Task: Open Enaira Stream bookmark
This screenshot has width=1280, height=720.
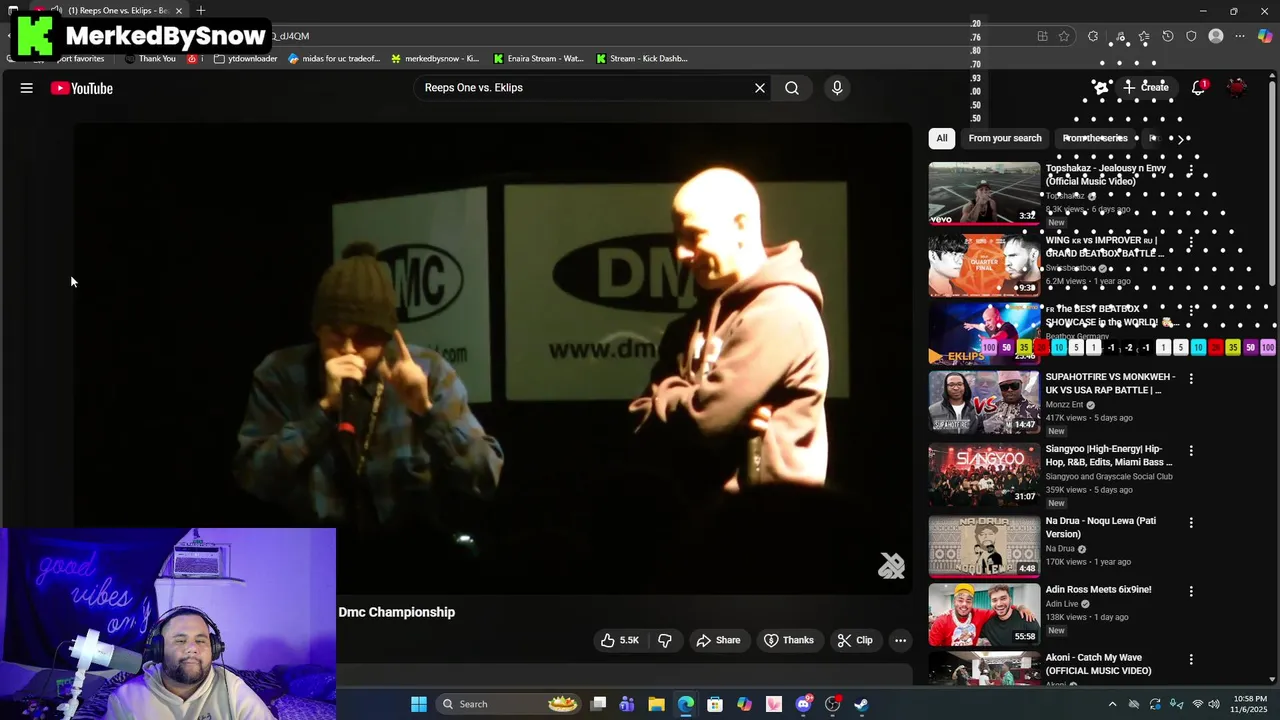Action: tap(539, 58)
